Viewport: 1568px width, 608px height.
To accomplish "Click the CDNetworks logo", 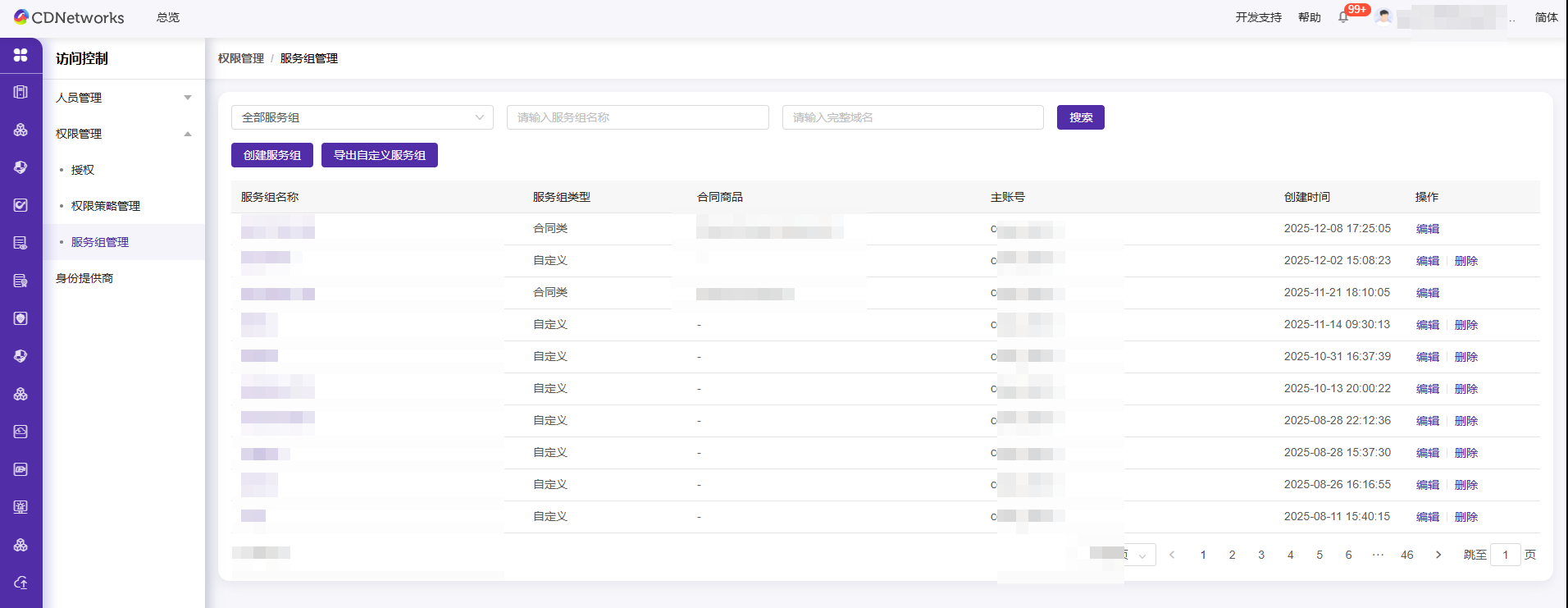I will (x=69, y=17).
